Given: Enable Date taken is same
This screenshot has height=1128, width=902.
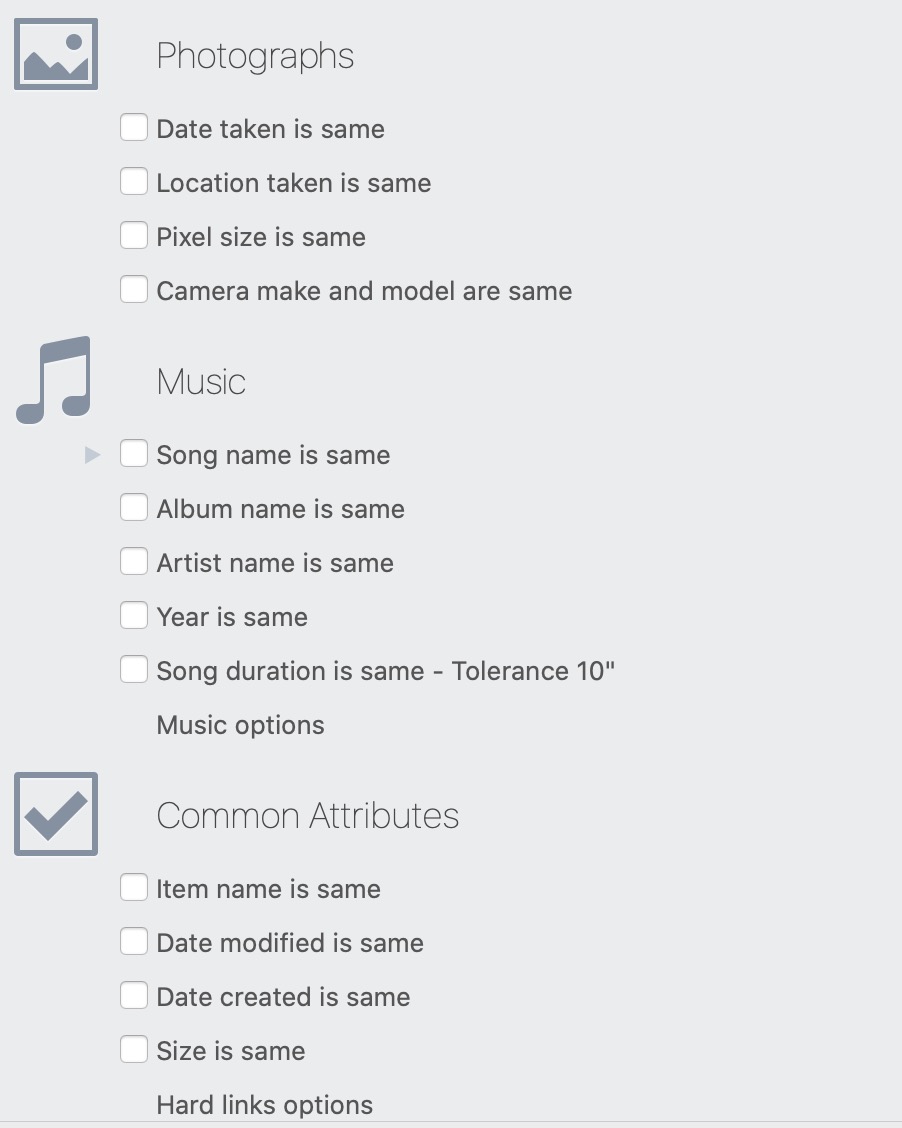Looking at the screenshot, I should coord(134,127).
